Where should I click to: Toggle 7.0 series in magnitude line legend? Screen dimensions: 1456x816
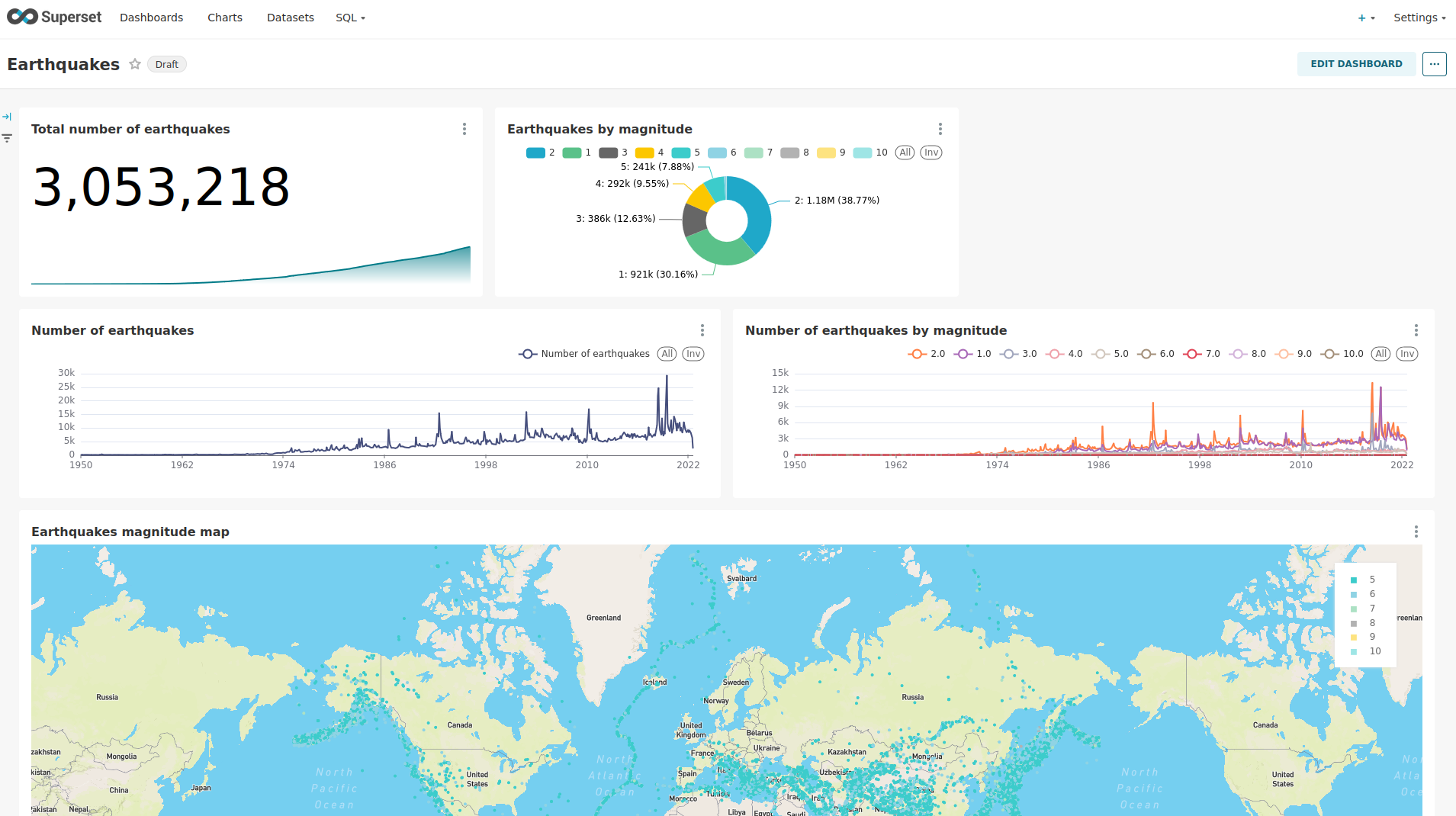pos(1201,354)
